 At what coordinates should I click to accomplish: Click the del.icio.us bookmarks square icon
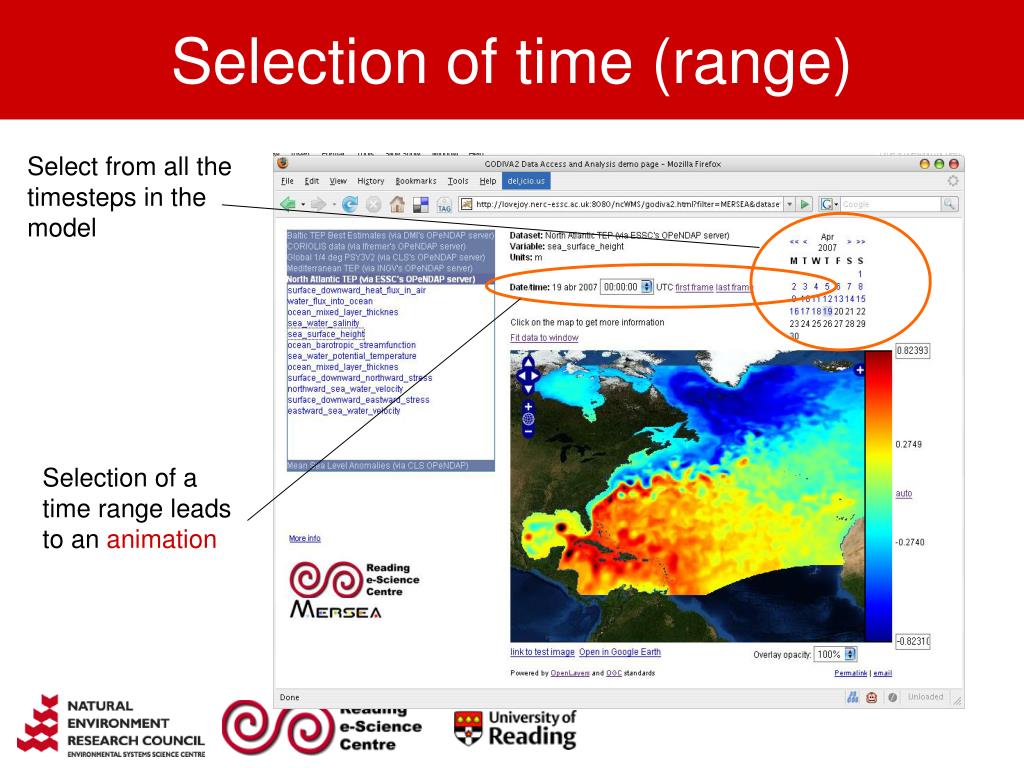tap(421, 204)
